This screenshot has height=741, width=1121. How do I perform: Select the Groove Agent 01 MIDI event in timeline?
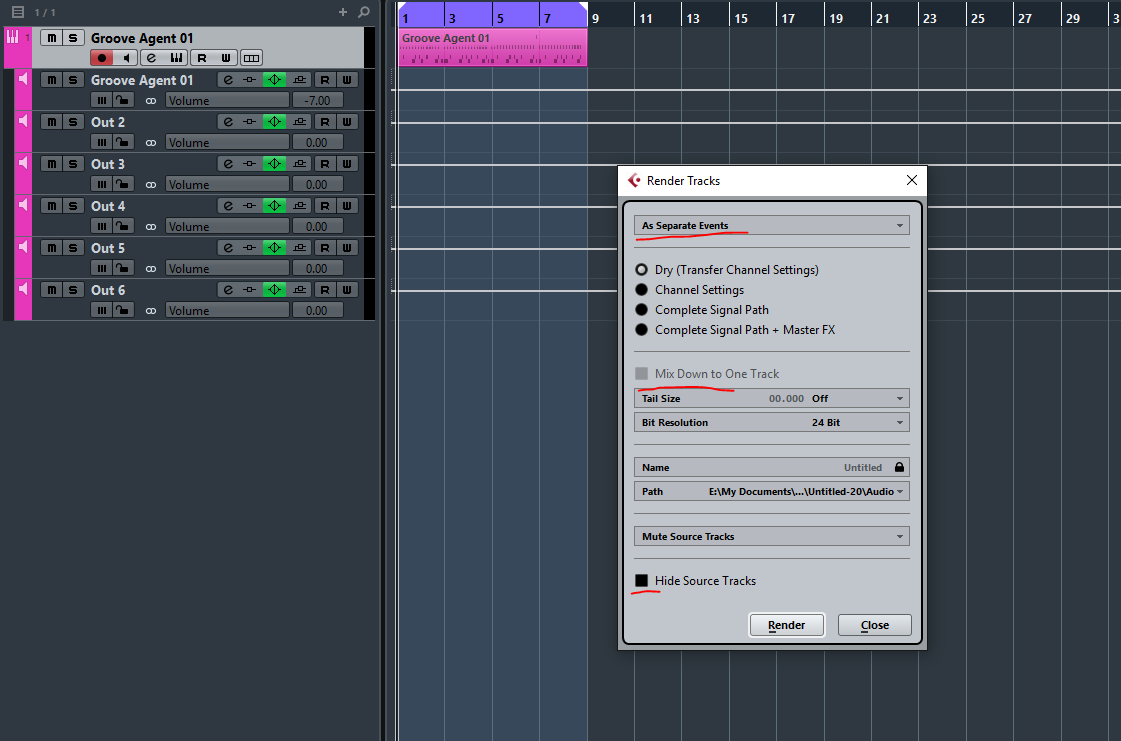pos(493,47)
